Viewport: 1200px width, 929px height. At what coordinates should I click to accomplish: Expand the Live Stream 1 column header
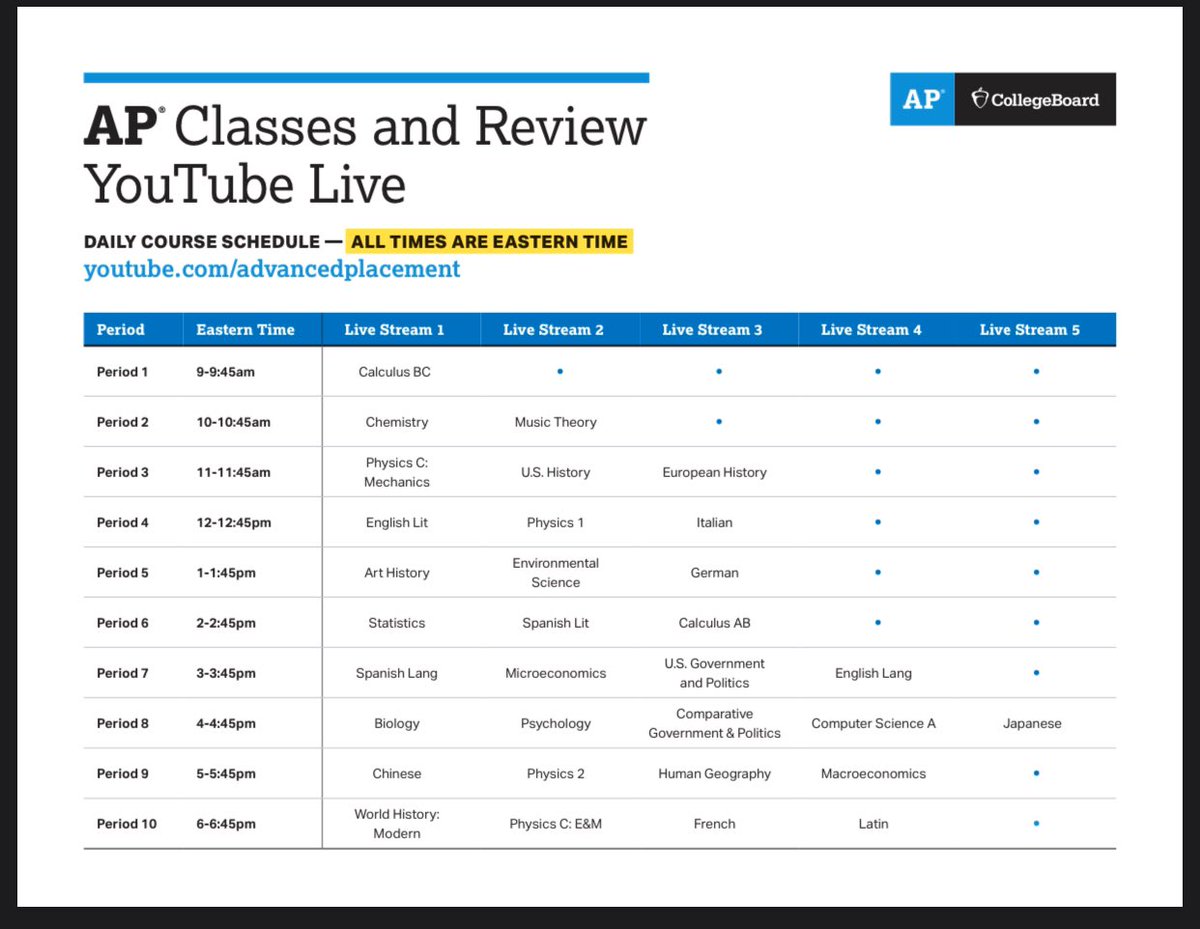pos(400,329)
